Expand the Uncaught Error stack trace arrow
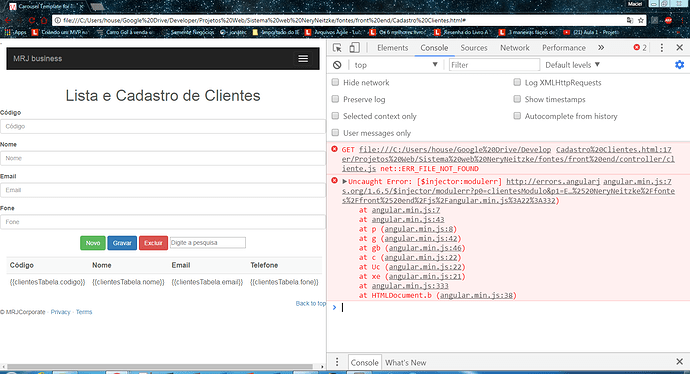The image size is (690, 374). [345, 181]
